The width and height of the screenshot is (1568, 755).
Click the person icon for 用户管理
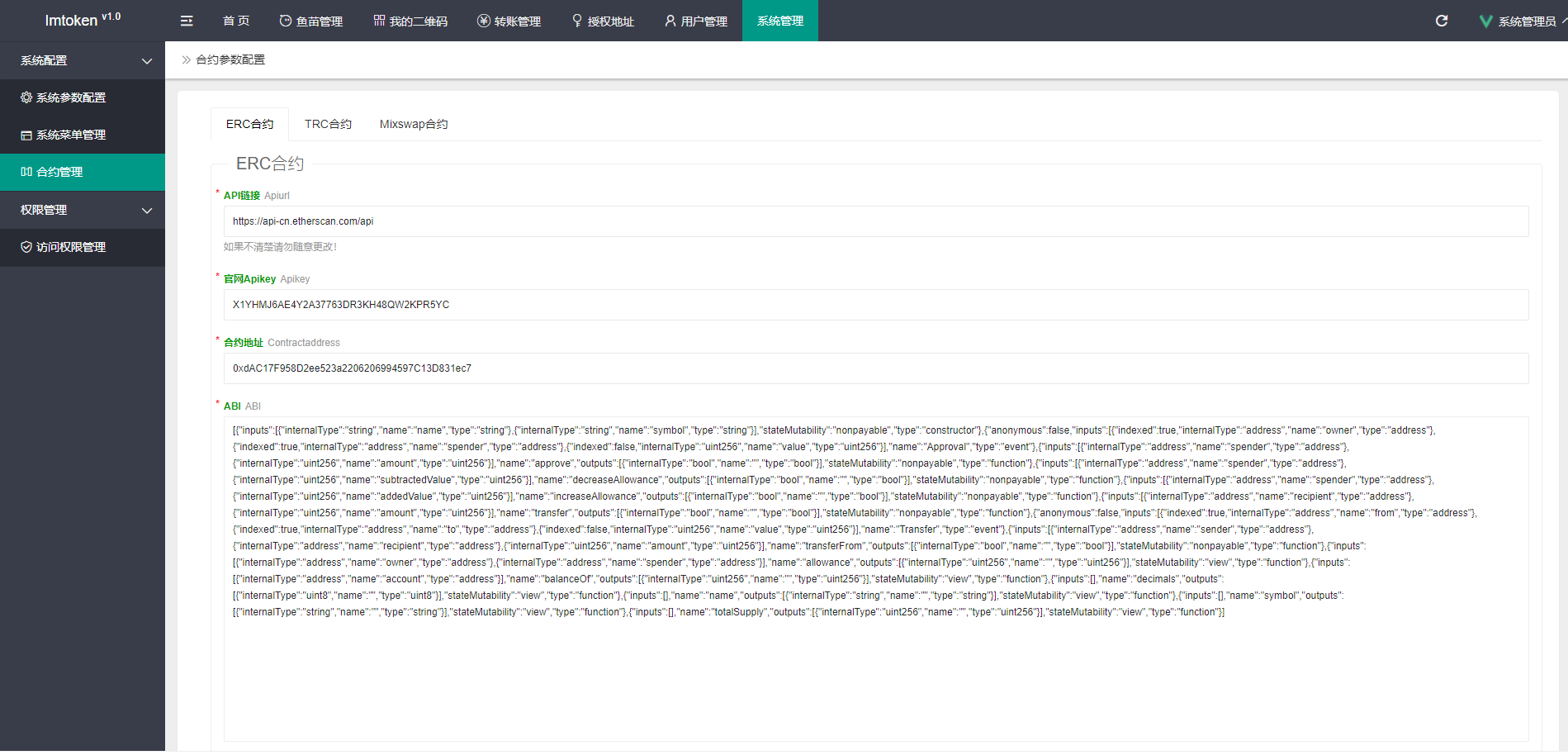670,21
